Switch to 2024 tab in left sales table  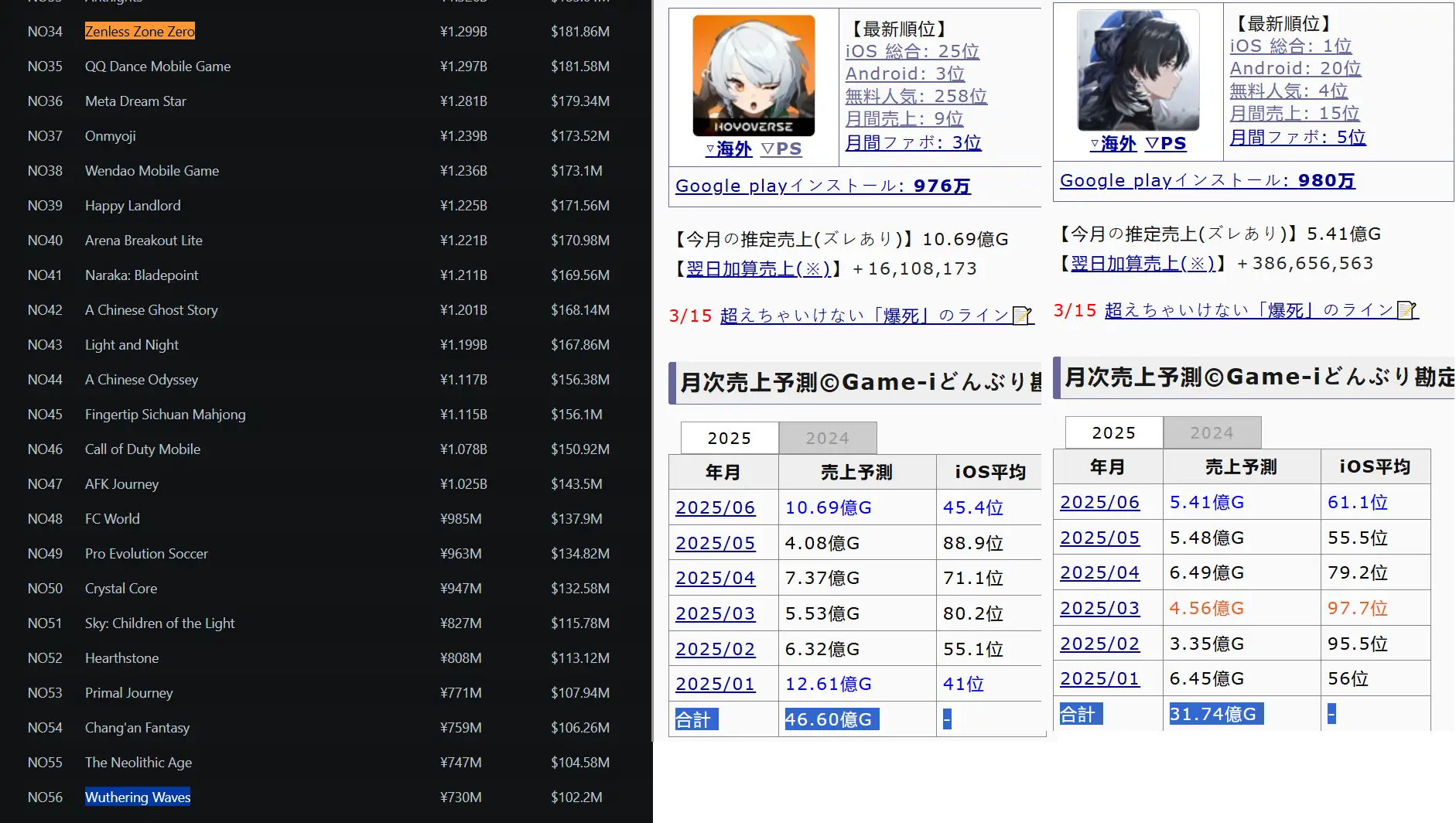click(x=828, y=438)
